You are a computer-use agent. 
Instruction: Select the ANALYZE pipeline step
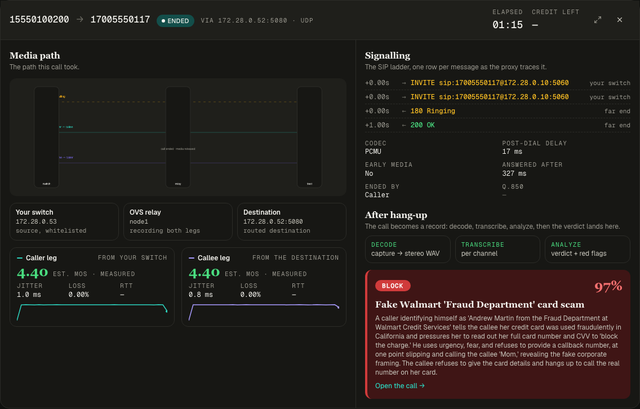point(588,249)
